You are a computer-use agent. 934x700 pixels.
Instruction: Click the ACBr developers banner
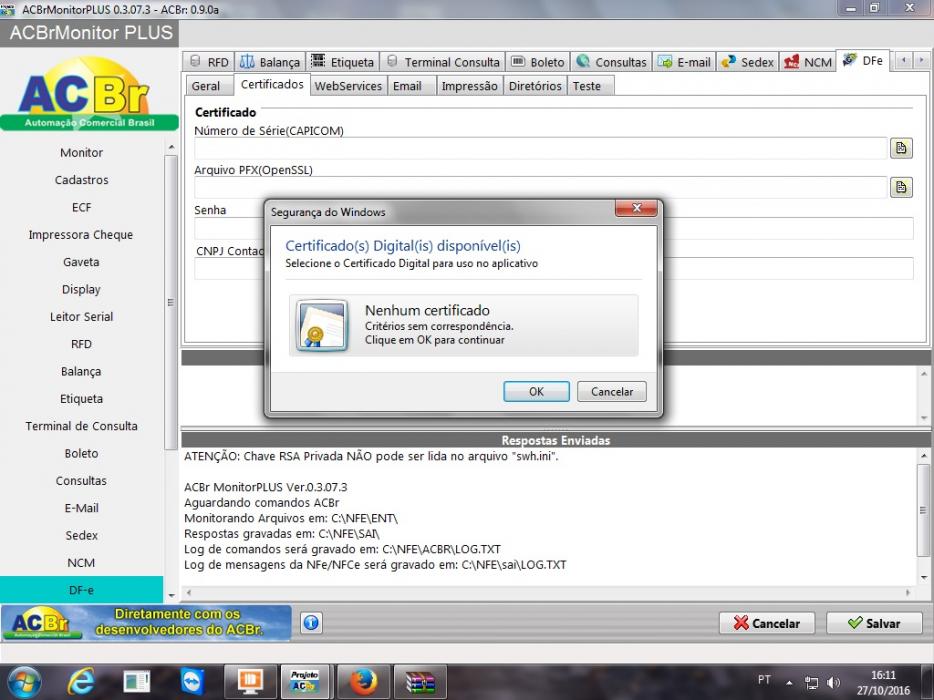pos(146,623)
